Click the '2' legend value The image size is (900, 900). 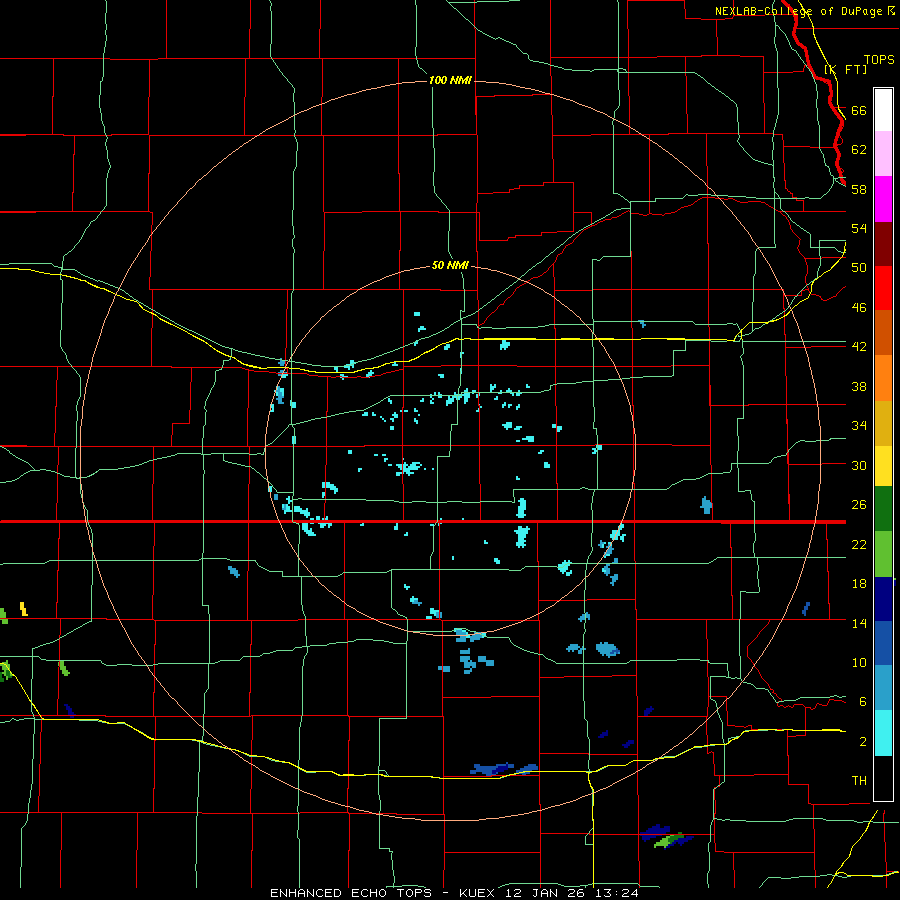tap(863, 742)
